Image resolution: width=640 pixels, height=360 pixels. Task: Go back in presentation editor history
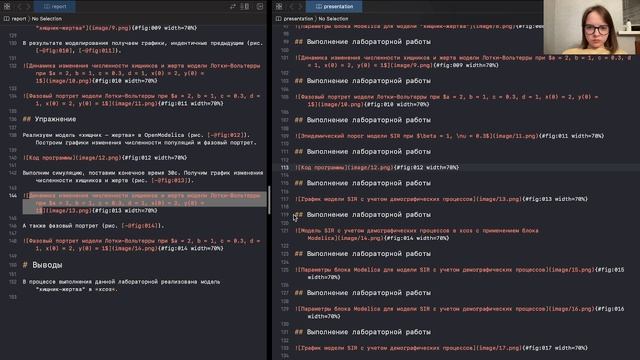291,6
